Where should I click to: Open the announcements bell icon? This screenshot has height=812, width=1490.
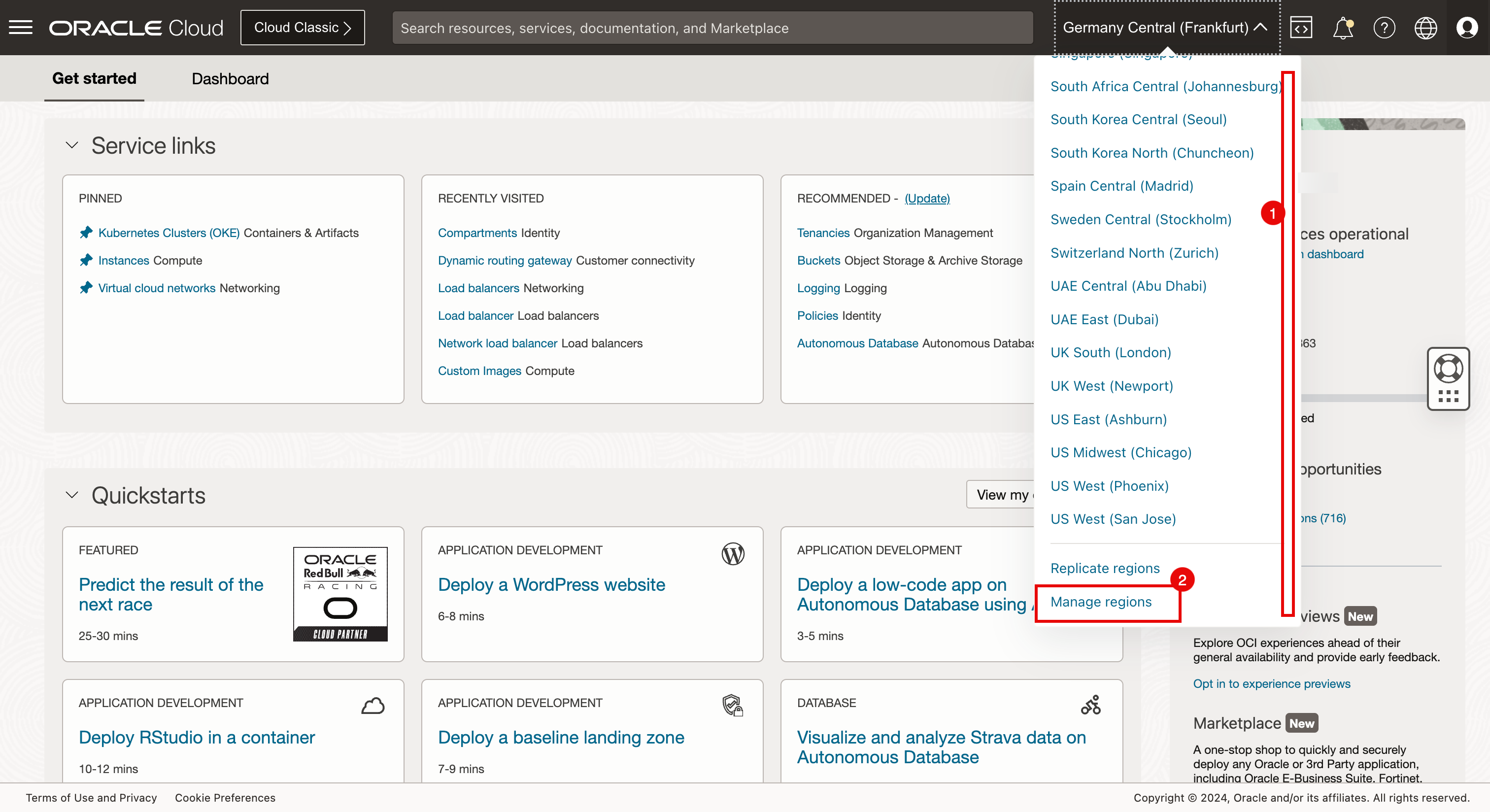coord(1343,27)
